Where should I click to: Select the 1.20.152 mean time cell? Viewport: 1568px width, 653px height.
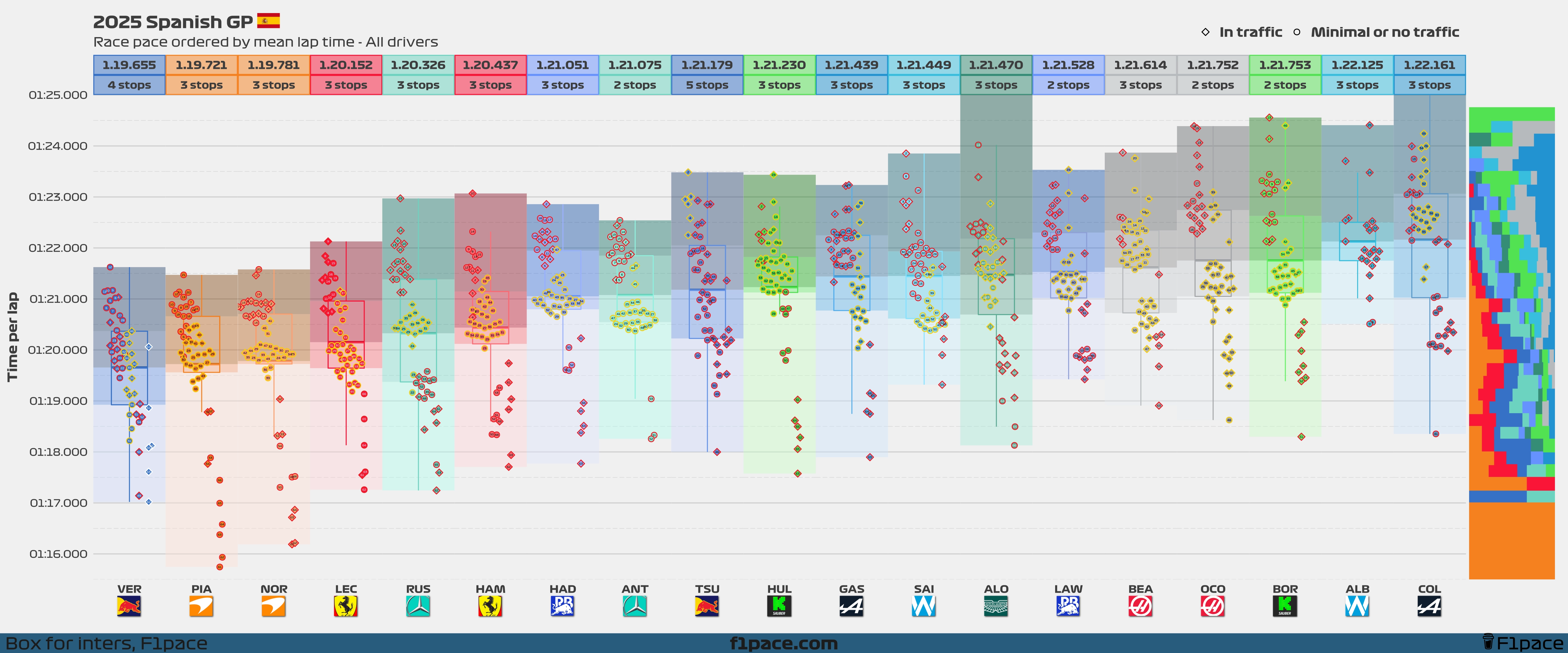click(346, 65)
